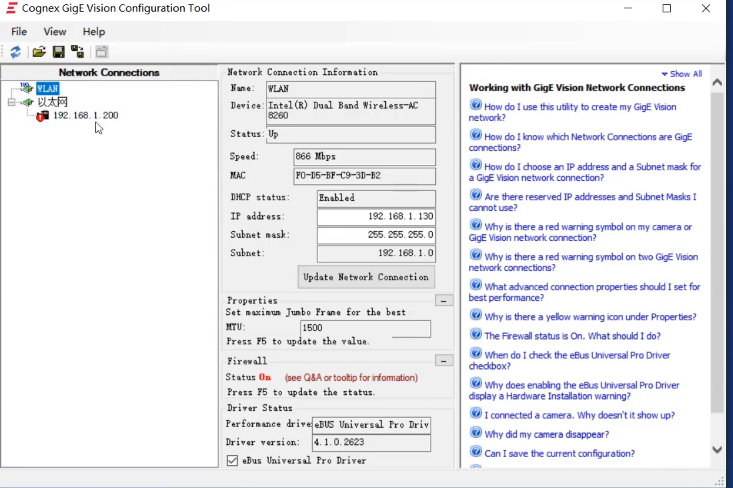The width and height of the screenshot is (733, 488).
Task: Click Update Network Connection button
Action: point(366,277)
